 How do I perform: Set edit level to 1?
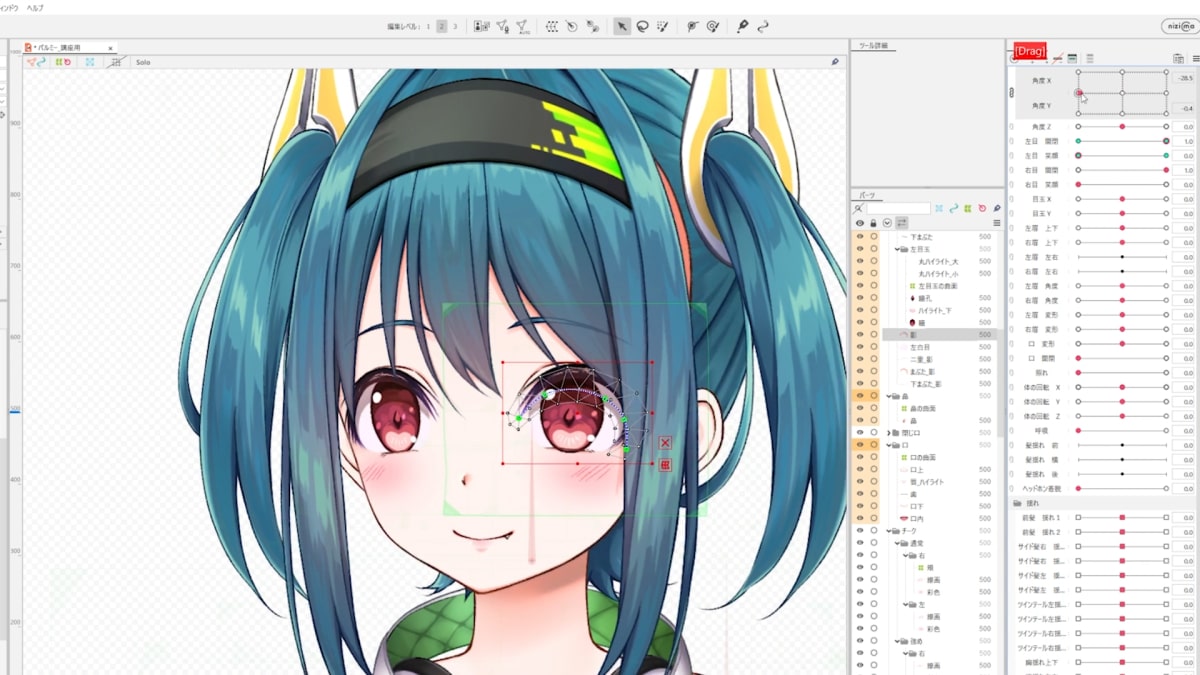tap(428, 27)
